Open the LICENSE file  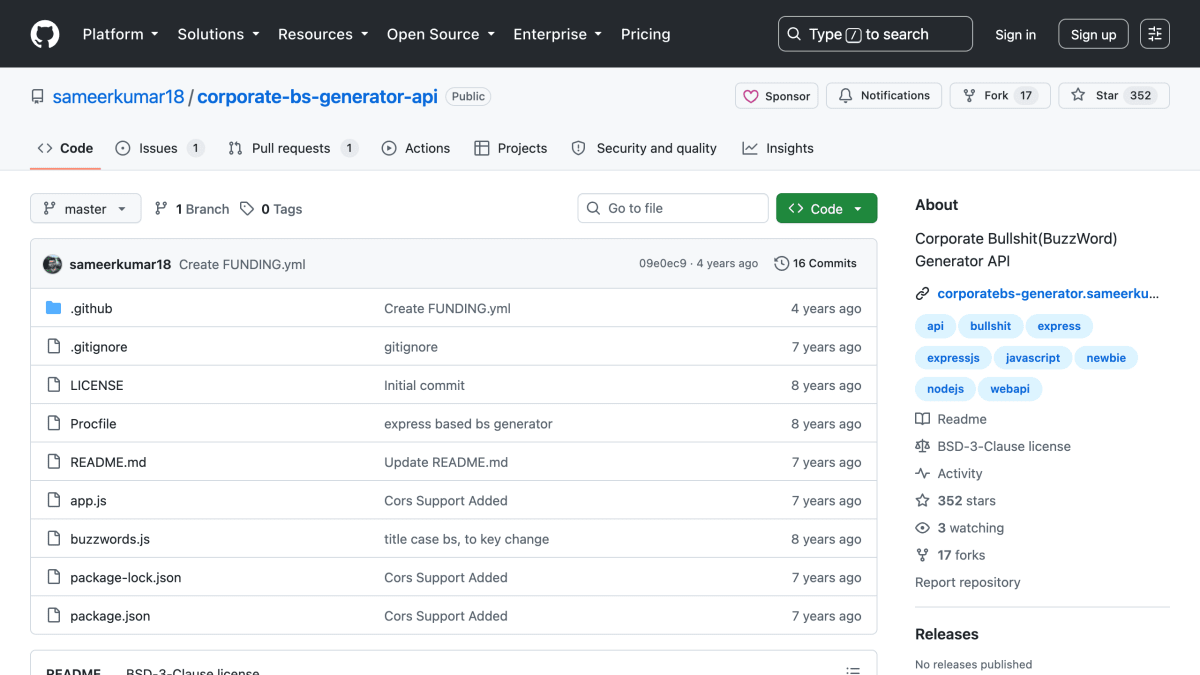(97, 385)
